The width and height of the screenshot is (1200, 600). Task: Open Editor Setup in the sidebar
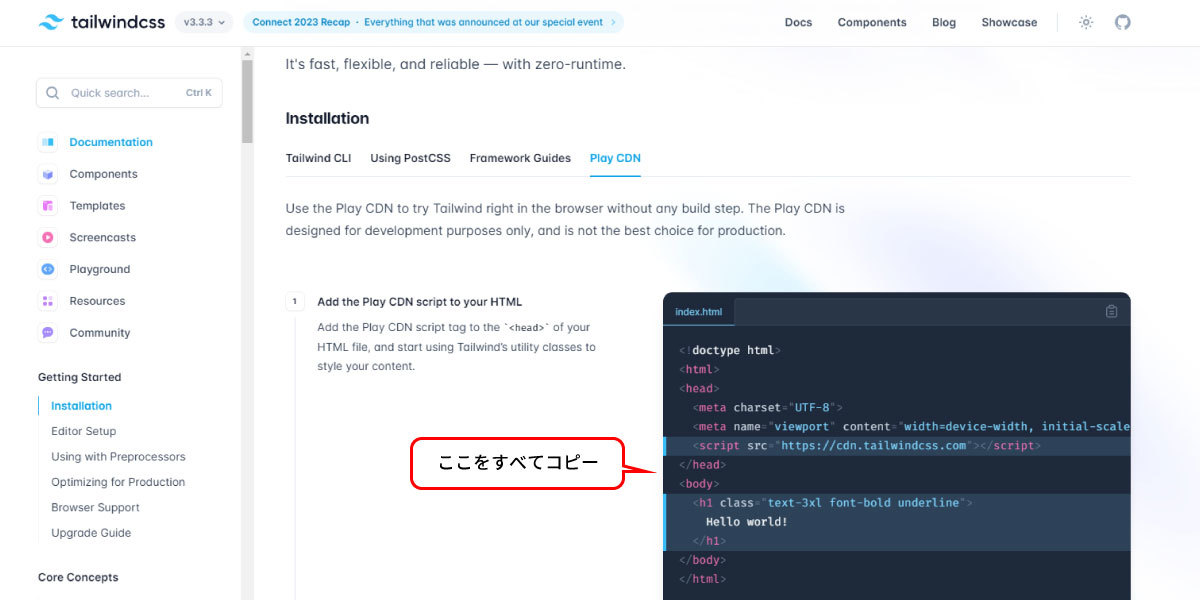pyautogui.click(x=84, y=431)
